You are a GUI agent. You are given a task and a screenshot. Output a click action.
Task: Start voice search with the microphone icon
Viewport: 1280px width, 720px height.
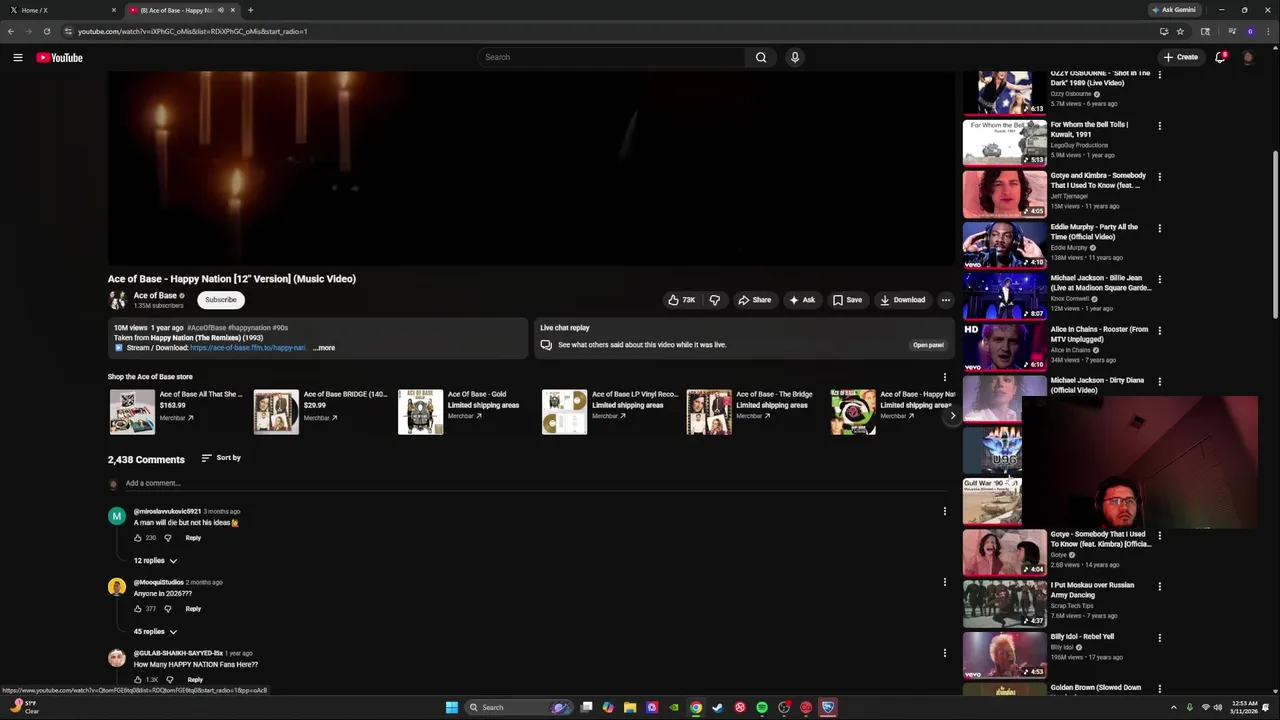[795, 57]
